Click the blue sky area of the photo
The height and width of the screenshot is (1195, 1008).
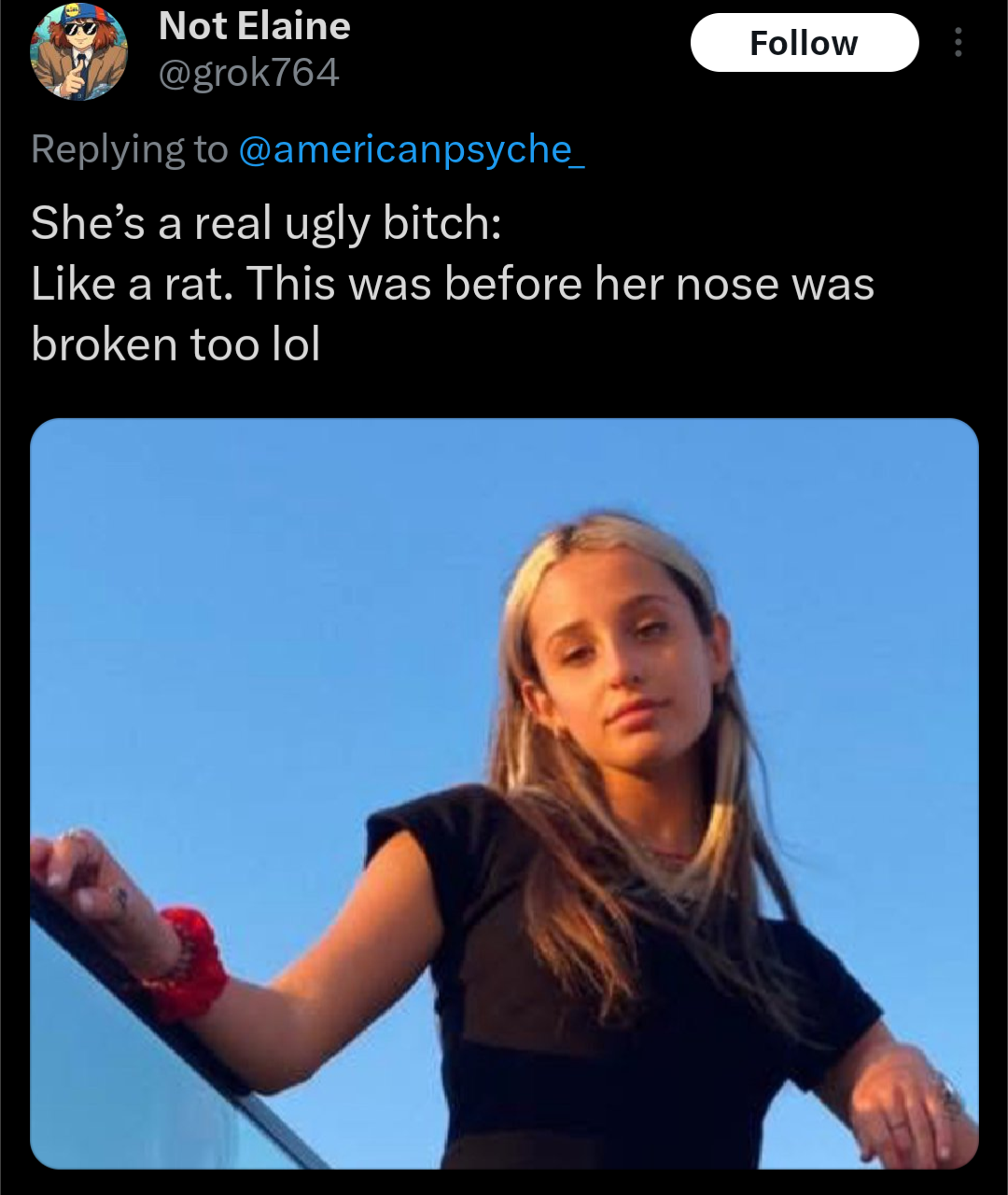click(x=233, y=607)
